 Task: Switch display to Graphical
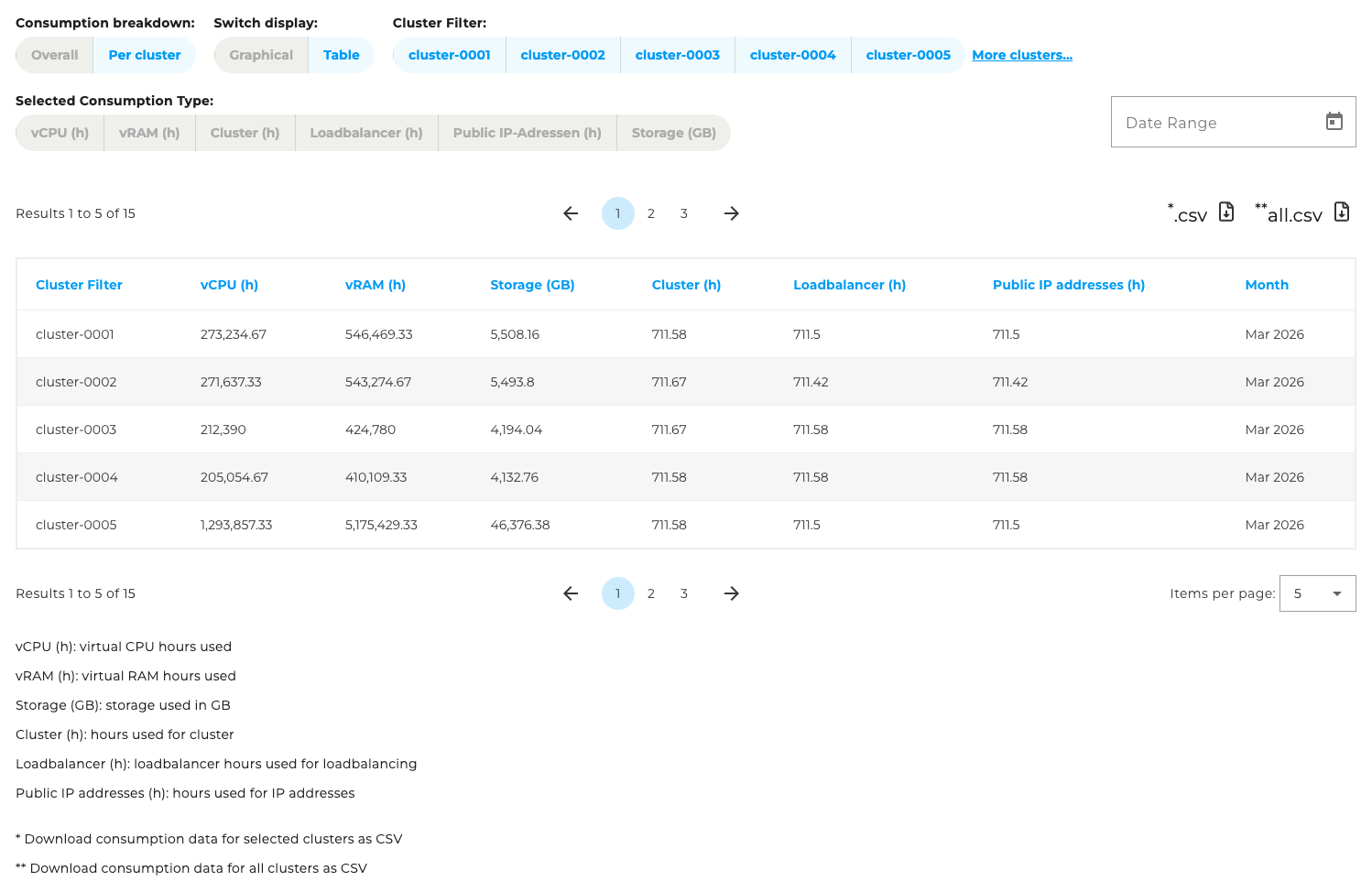[261, 55]
